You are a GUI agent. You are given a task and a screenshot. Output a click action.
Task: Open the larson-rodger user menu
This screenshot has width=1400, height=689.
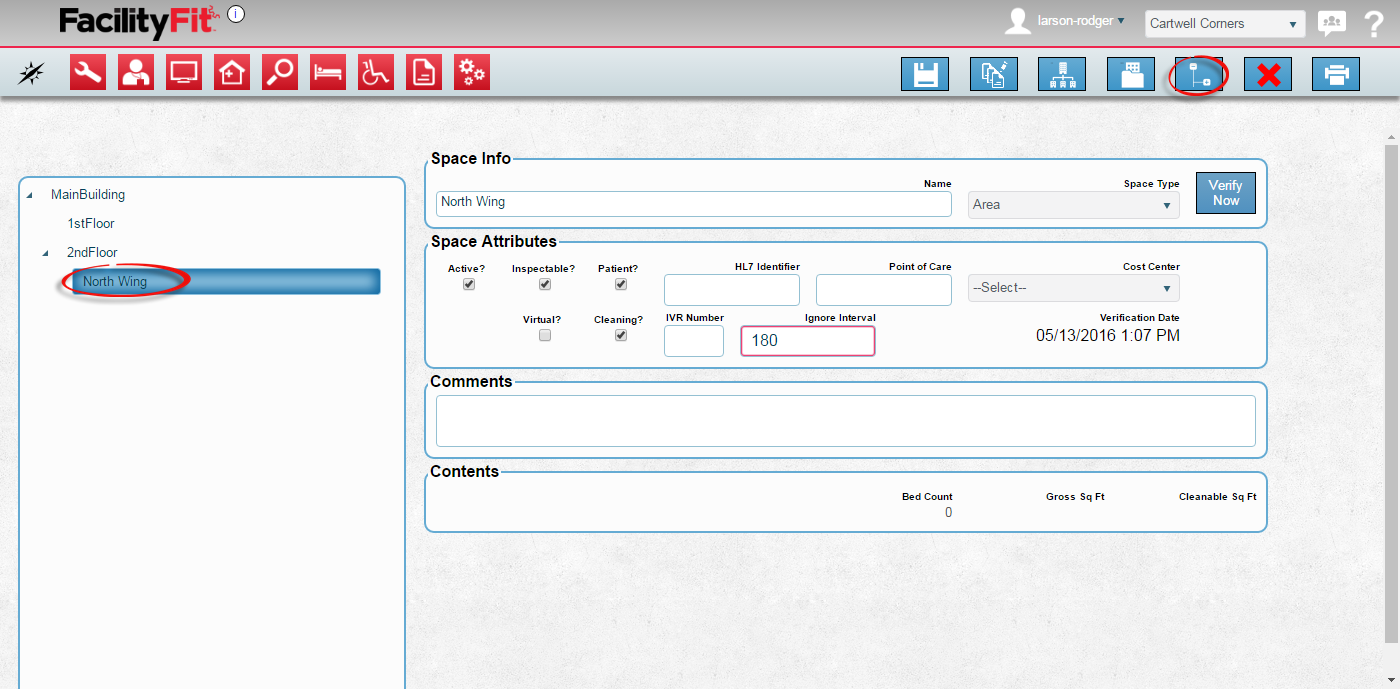pos(1081,21)
